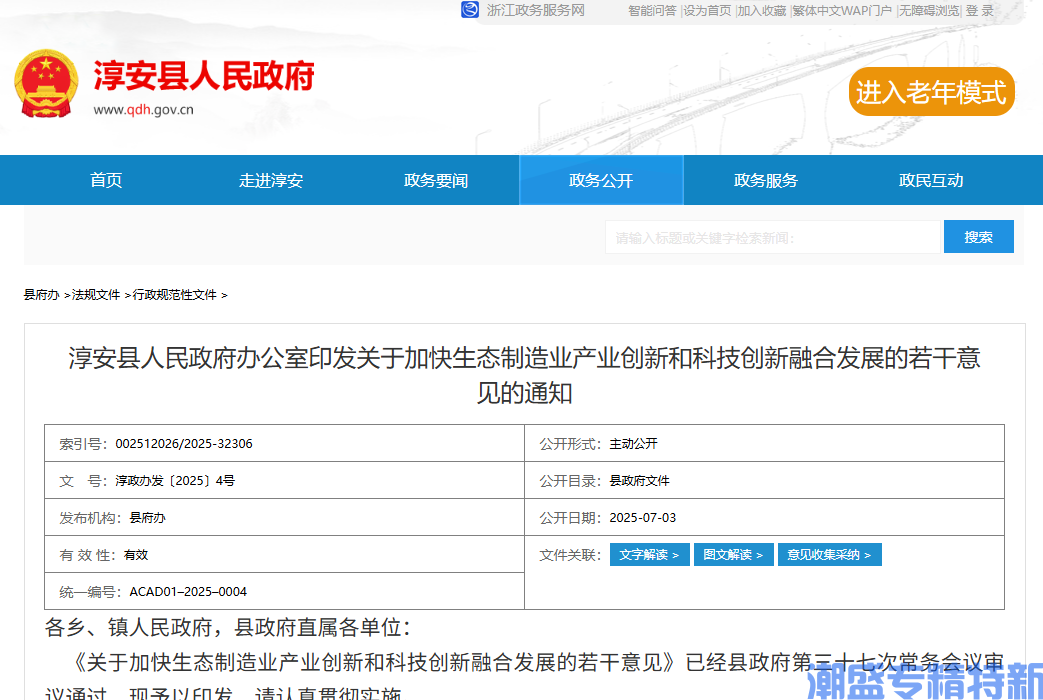Click 县府办 publishing agency value

(x=147, y=518)
